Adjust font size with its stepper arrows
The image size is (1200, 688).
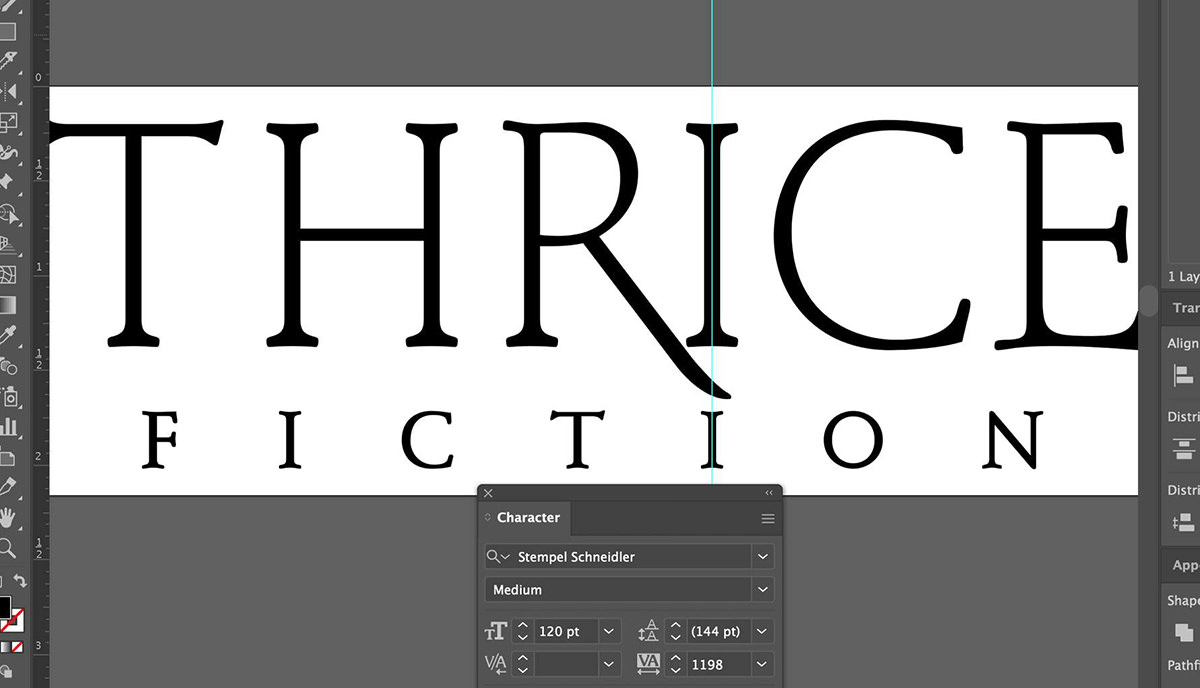pos(523,632)
